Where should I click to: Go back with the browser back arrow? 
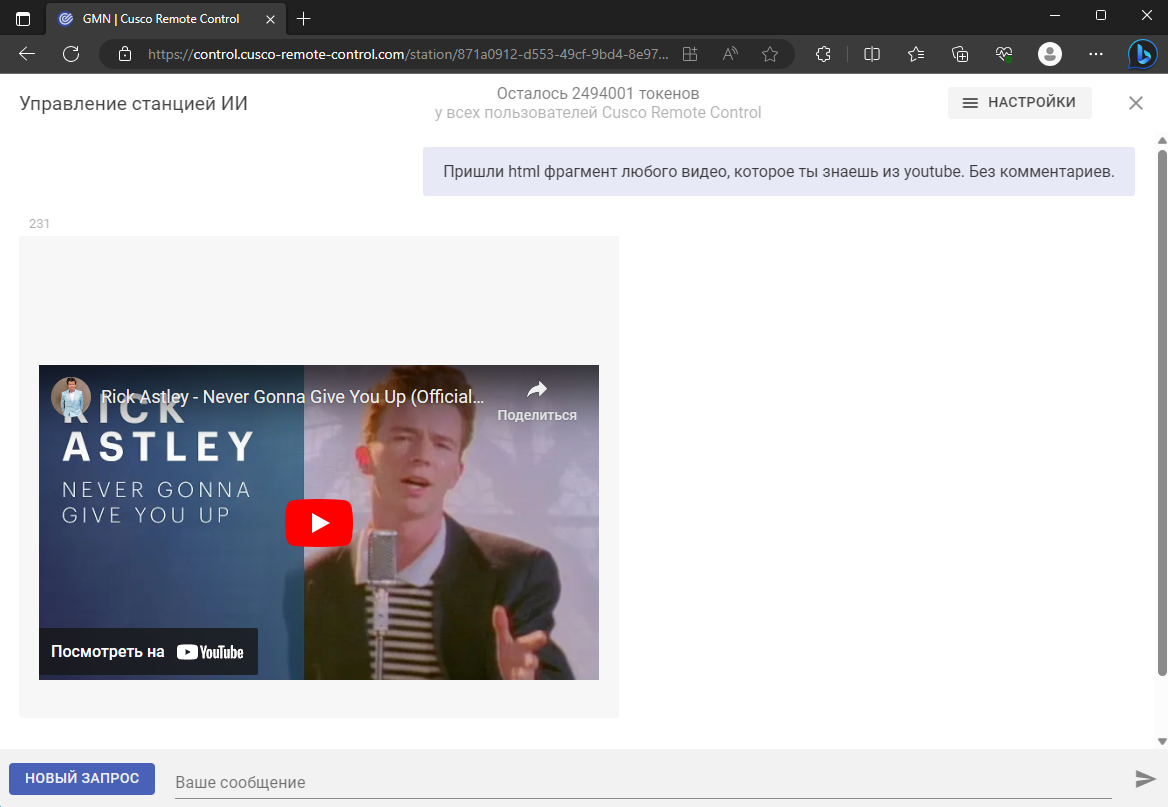pyautogui.click(x=27, y=54)
